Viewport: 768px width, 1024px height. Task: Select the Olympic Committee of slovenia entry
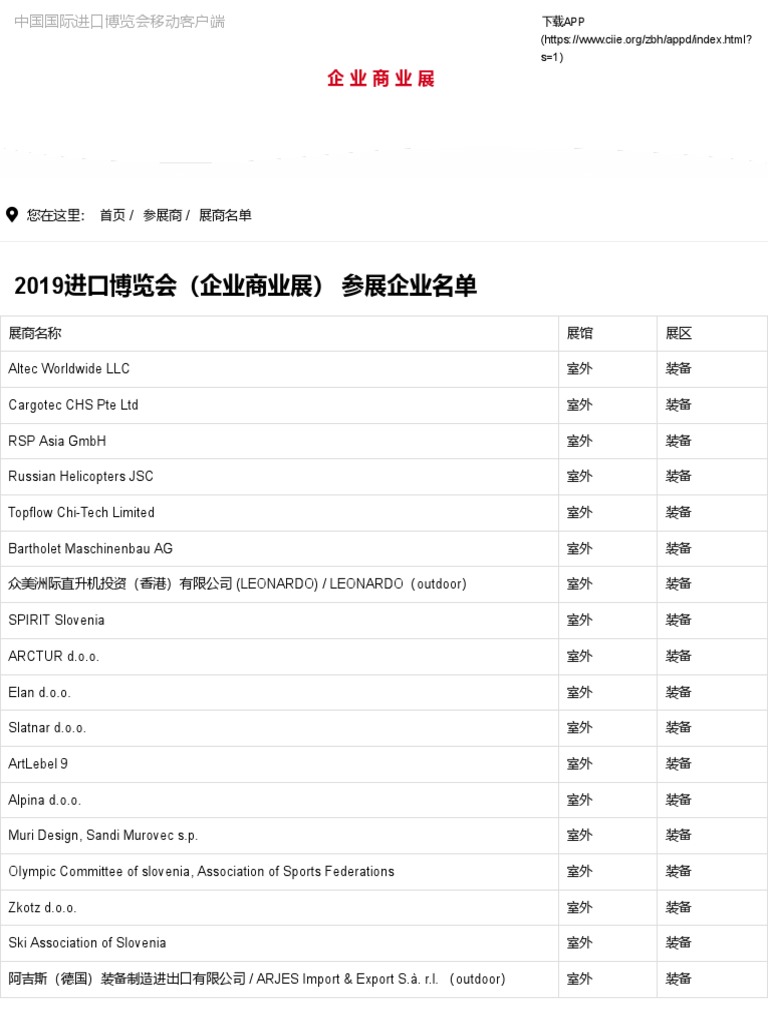(201, 872)
